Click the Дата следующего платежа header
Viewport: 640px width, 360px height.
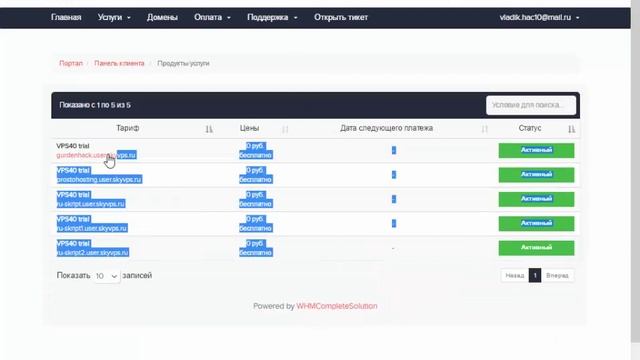(386, 128)
